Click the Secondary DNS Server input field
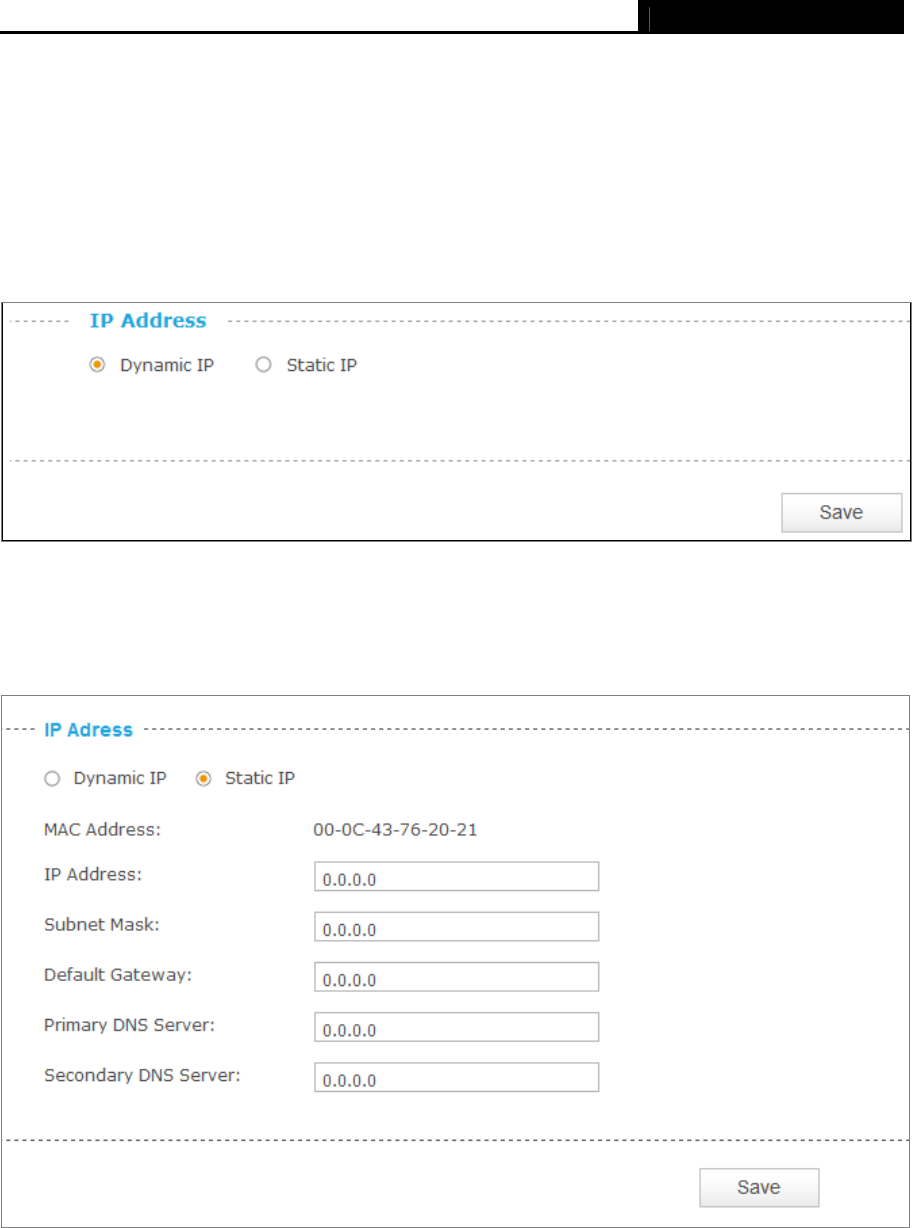The image size is (912, 1228). 456,1077
